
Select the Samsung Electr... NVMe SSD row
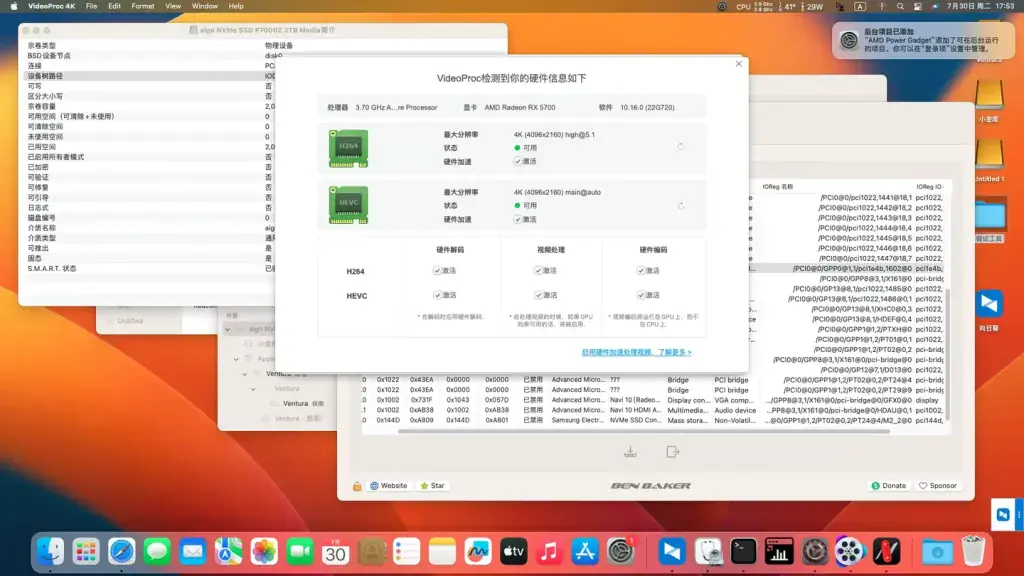tap(653, 421)
